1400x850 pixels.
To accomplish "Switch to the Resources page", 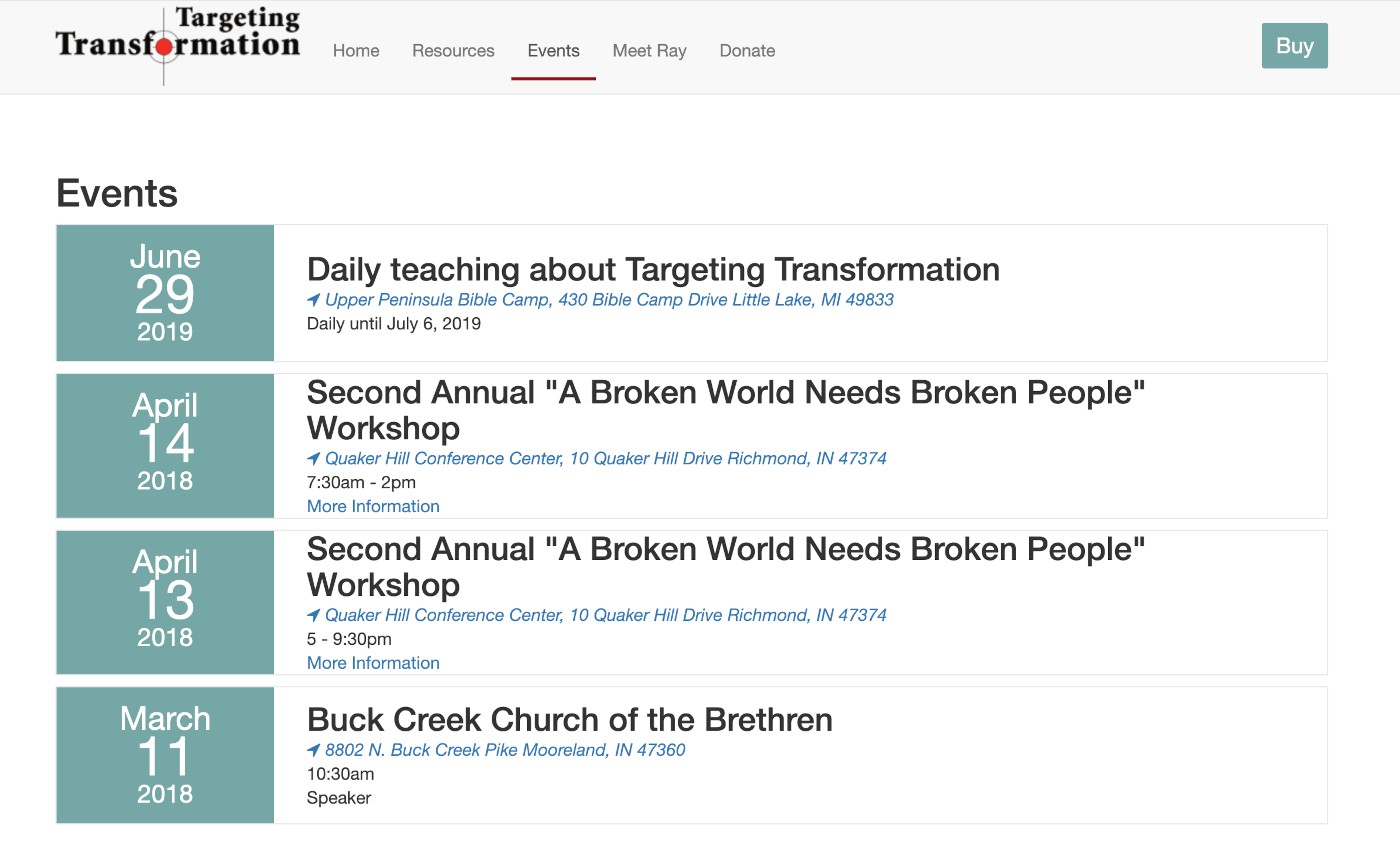I will (x=453, y=50).
